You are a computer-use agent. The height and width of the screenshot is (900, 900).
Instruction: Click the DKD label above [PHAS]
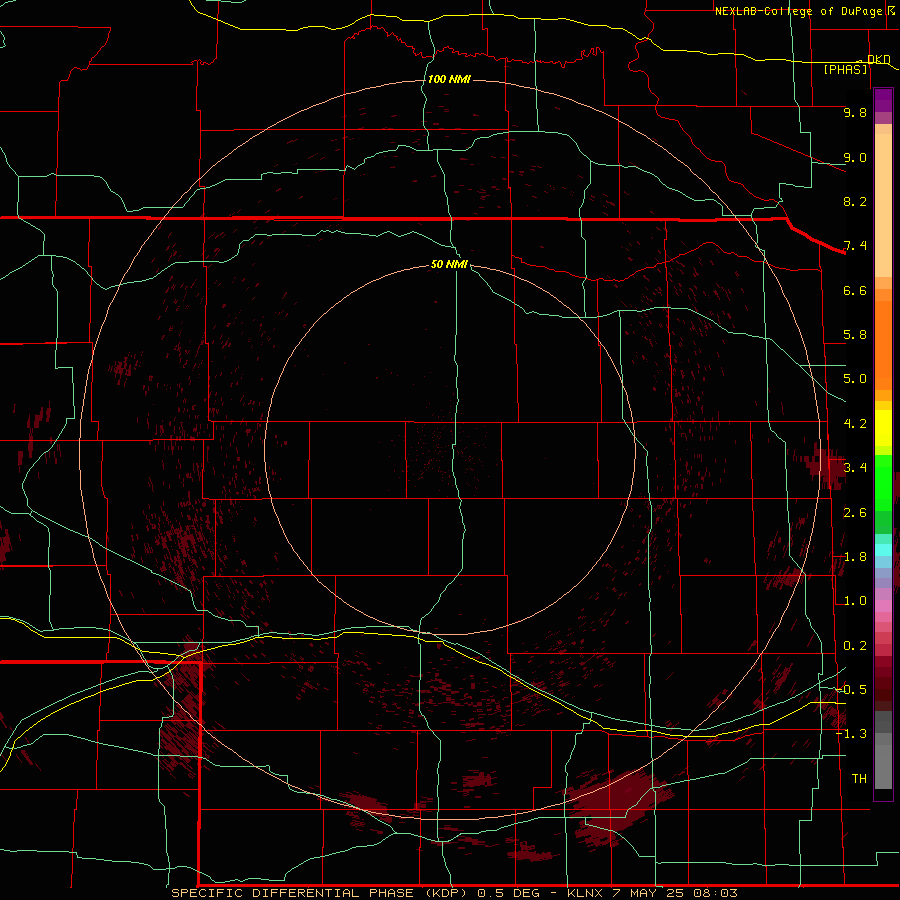coord(878,59)
